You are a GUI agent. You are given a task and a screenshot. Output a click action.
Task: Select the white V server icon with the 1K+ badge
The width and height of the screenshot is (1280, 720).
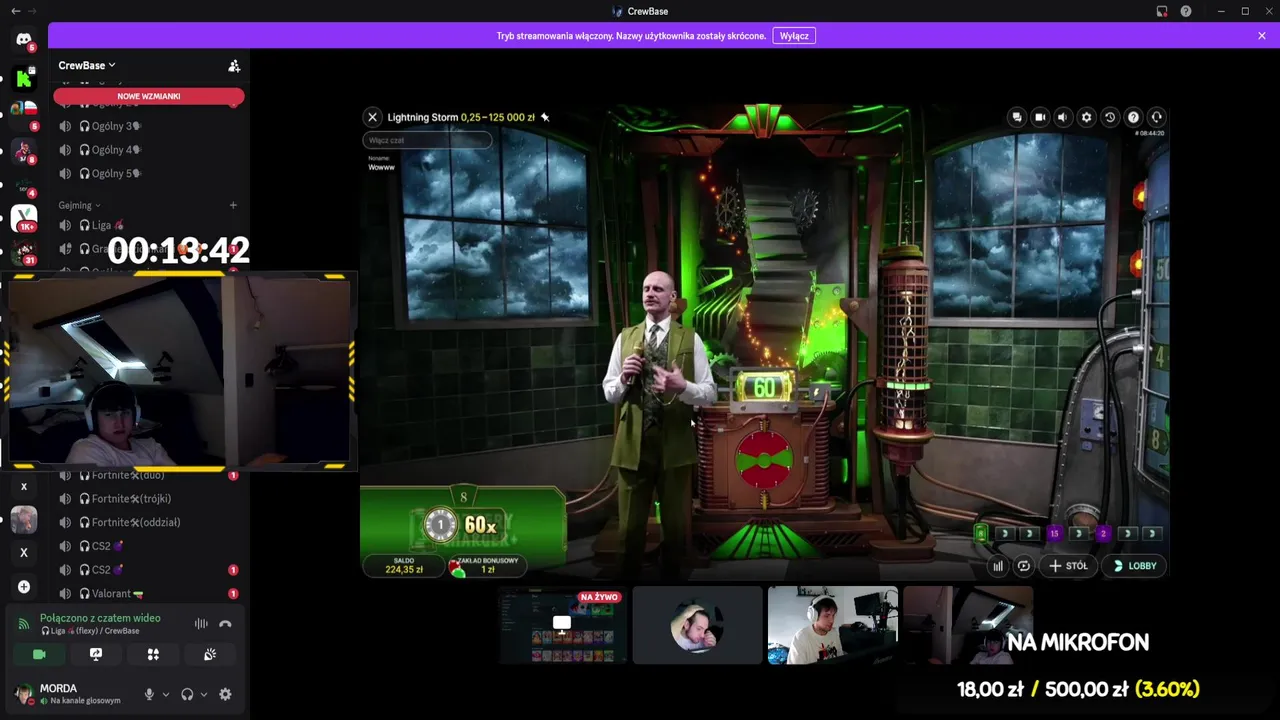24,216
